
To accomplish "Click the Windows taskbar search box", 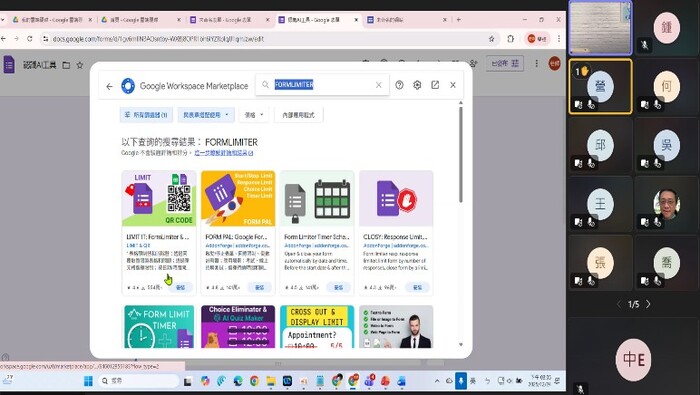I will [138, 381].
